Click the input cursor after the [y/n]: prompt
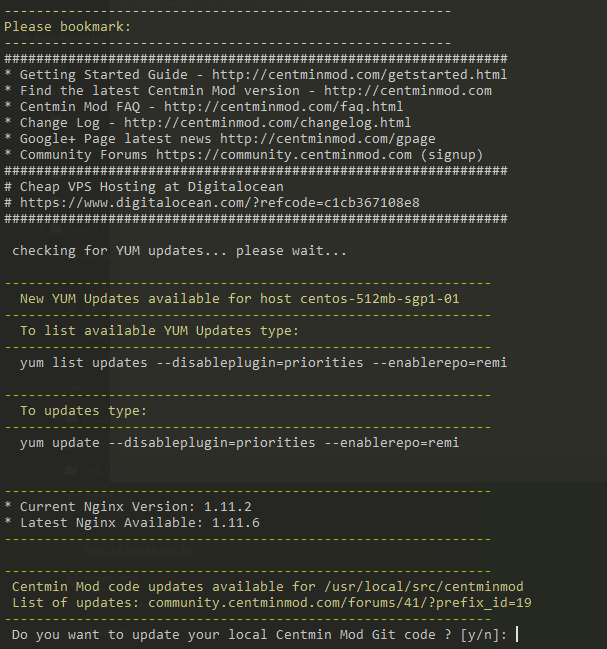 (517, 635)
